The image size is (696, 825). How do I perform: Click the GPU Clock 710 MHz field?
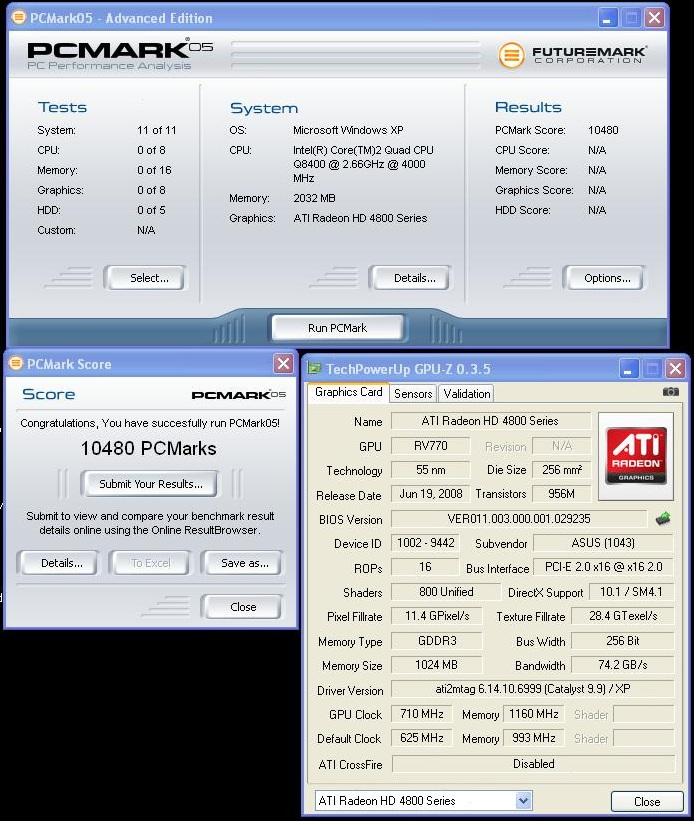[422, 715]
